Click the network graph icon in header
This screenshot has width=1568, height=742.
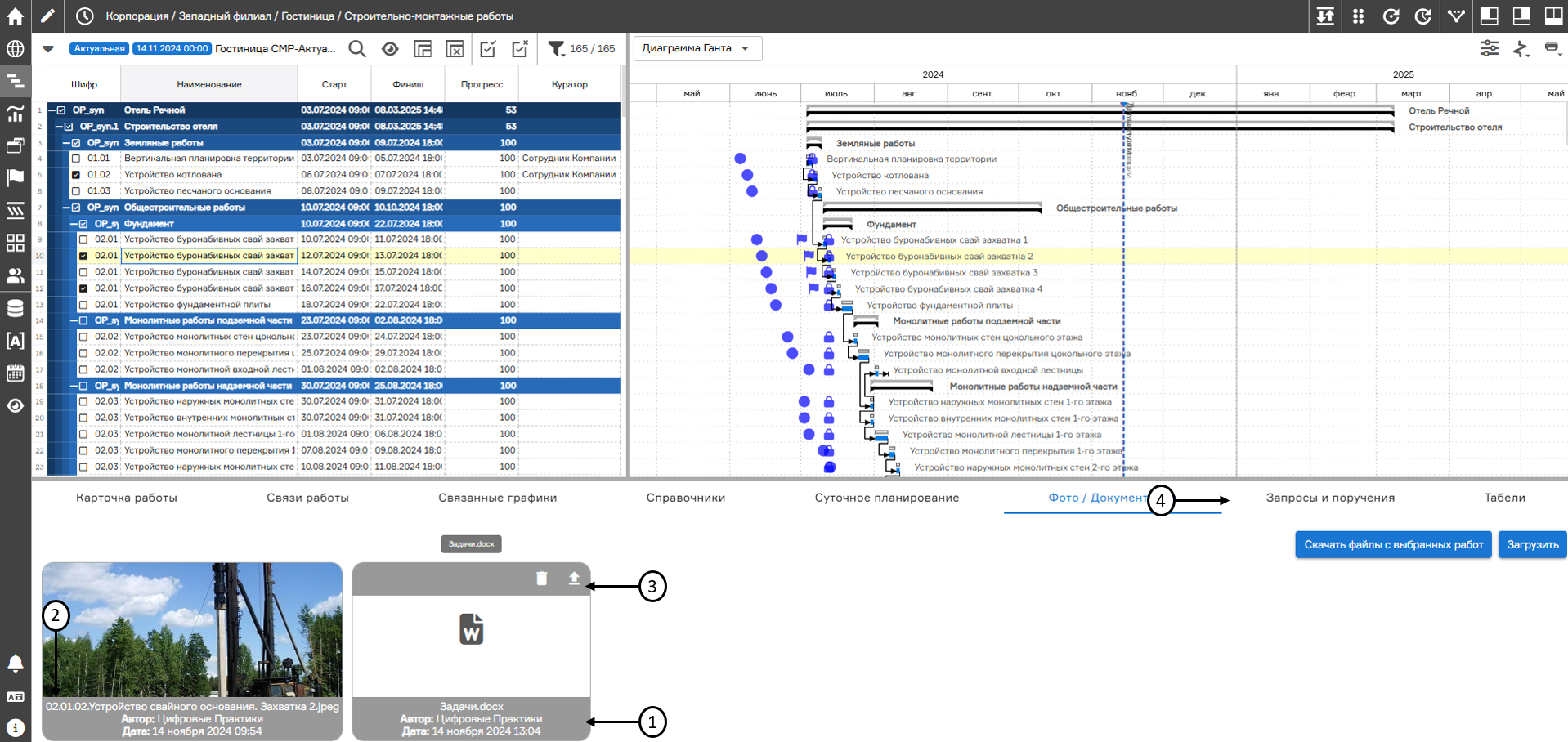point(1456,16)
